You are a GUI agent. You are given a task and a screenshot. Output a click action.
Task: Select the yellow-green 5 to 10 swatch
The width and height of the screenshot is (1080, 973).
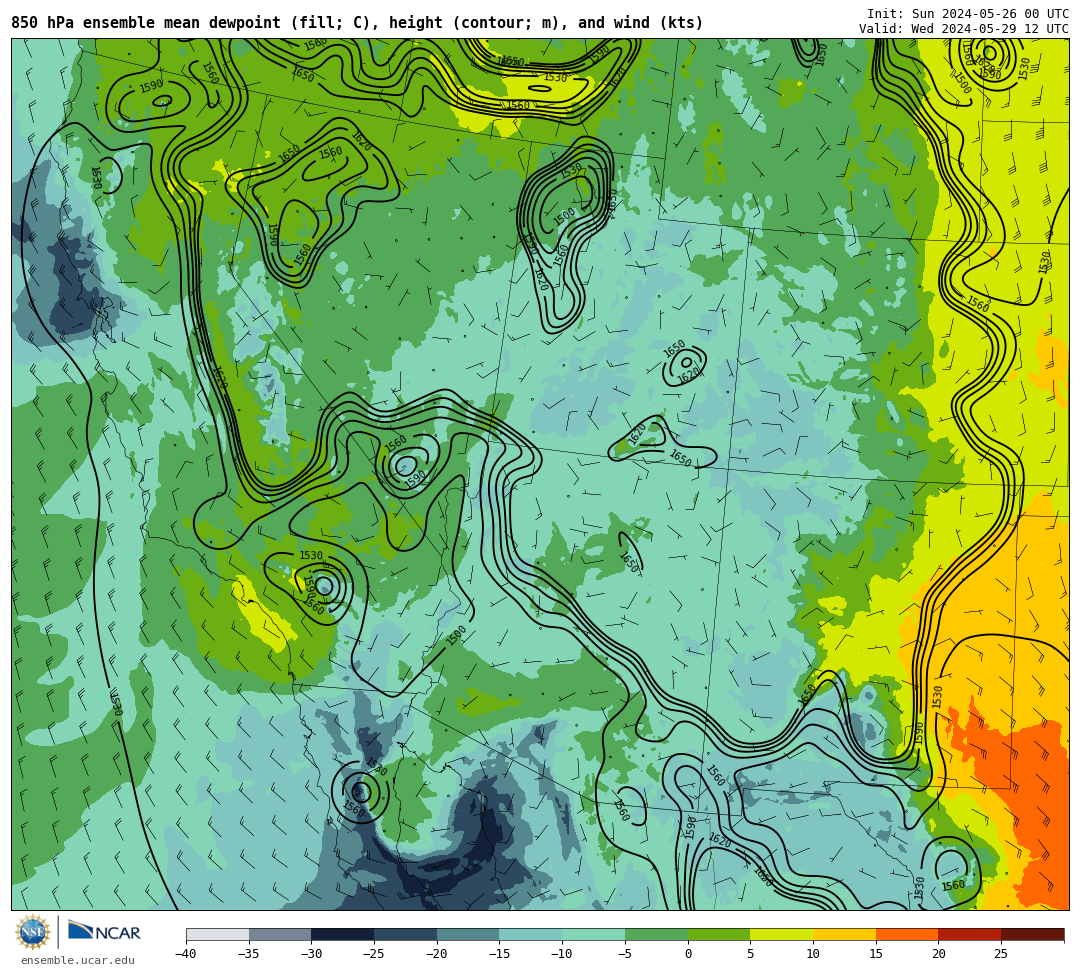pos(782,934)
